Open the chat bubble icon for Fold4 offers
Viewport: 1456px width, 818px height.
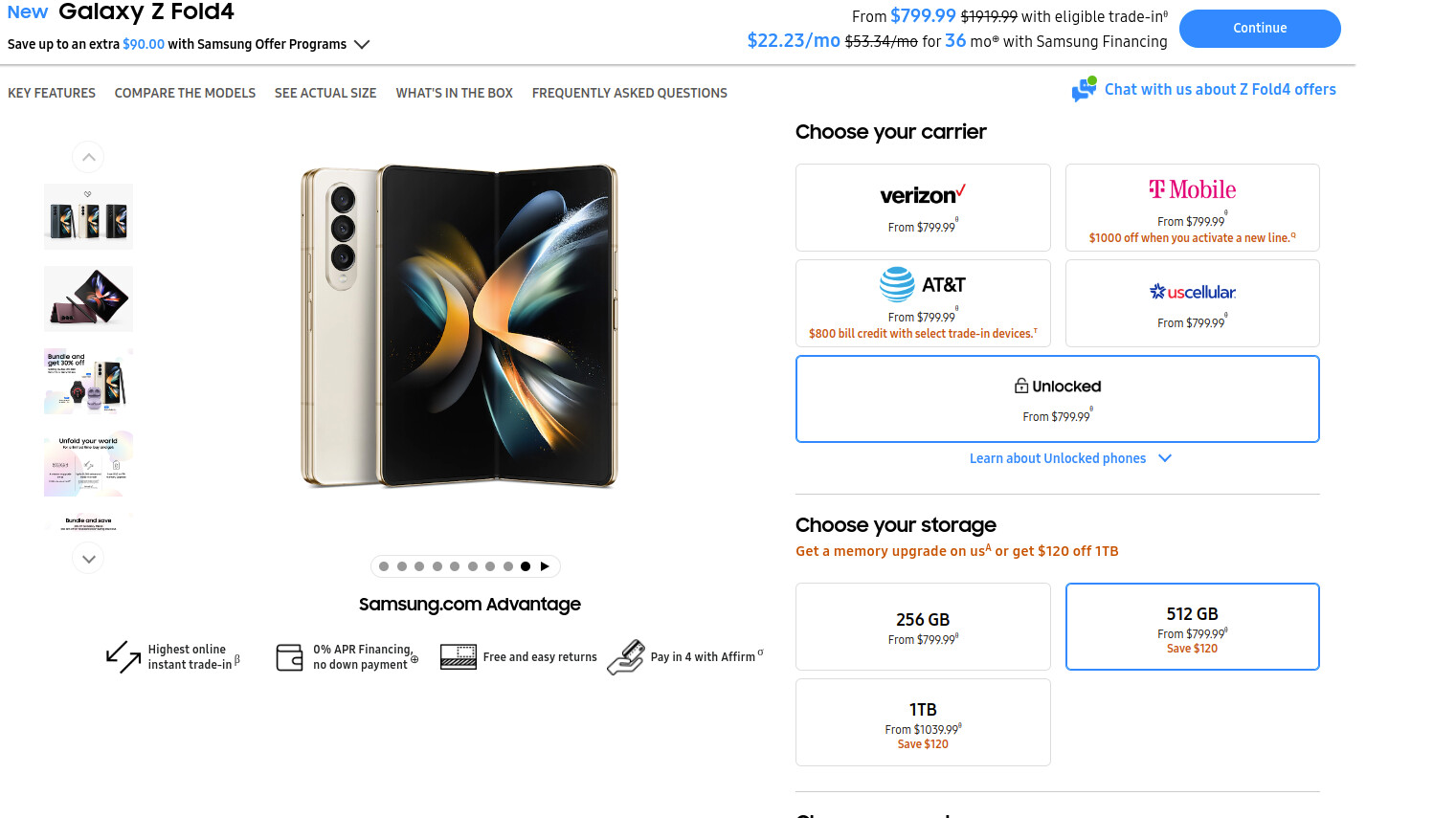1084,89
